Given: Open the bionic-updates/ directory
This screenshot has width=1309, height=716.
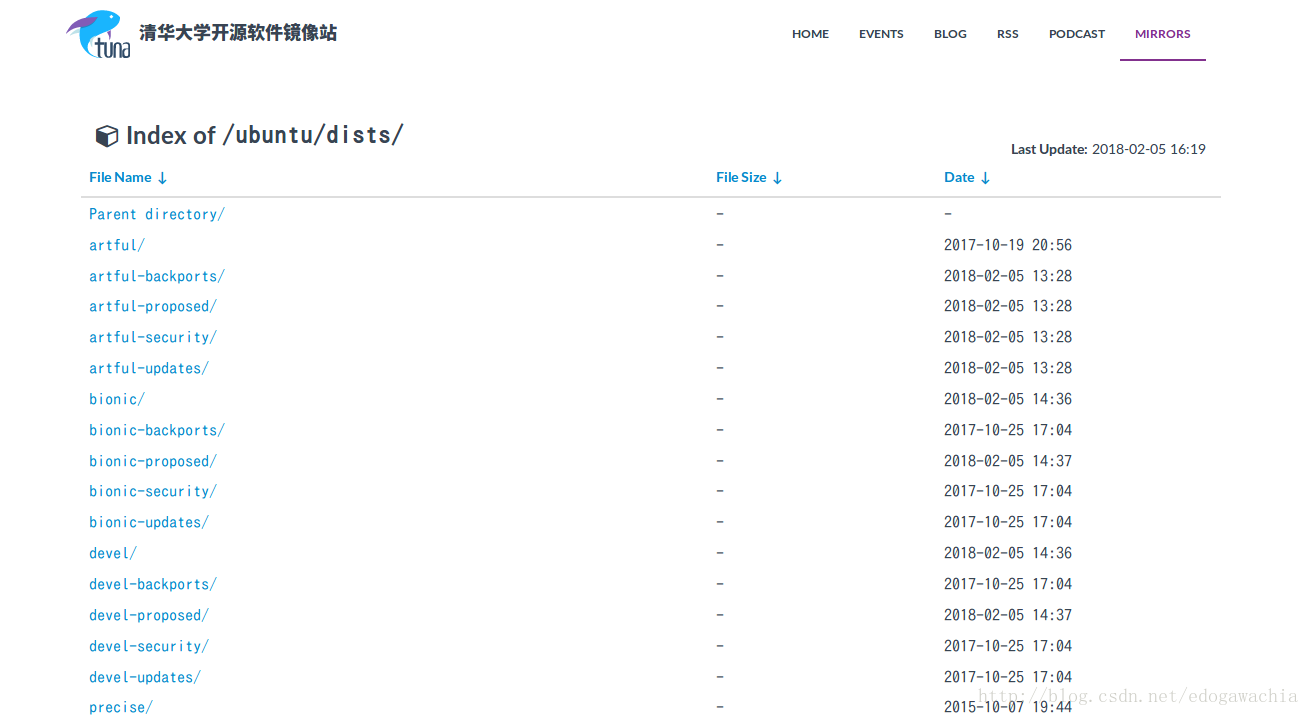Looking at the screenshot, I should point(149,522).
